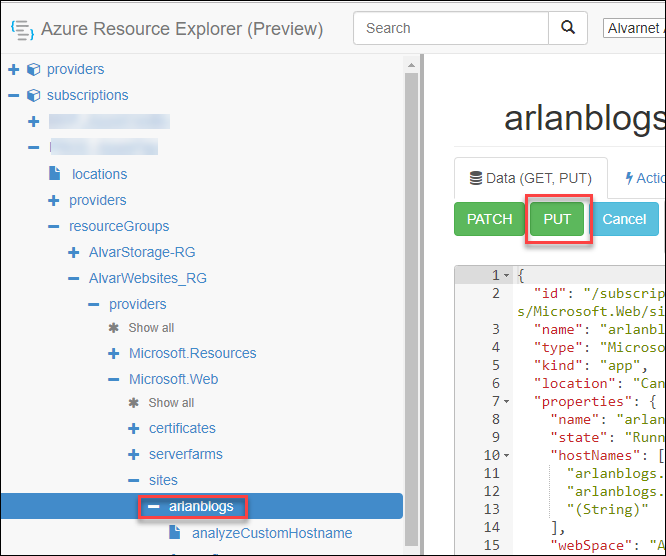Expand the certificates node
The image size is (666, 556).
[x=133, y=428]
